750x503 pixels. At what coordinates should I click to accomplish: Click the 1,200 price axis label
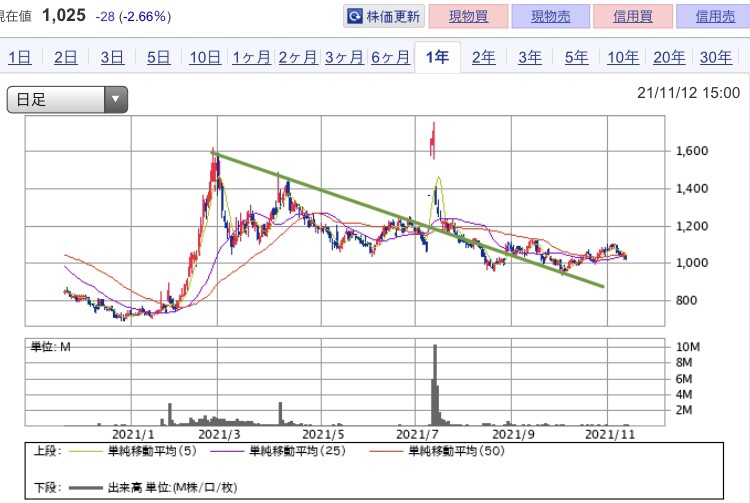point(692,226)
